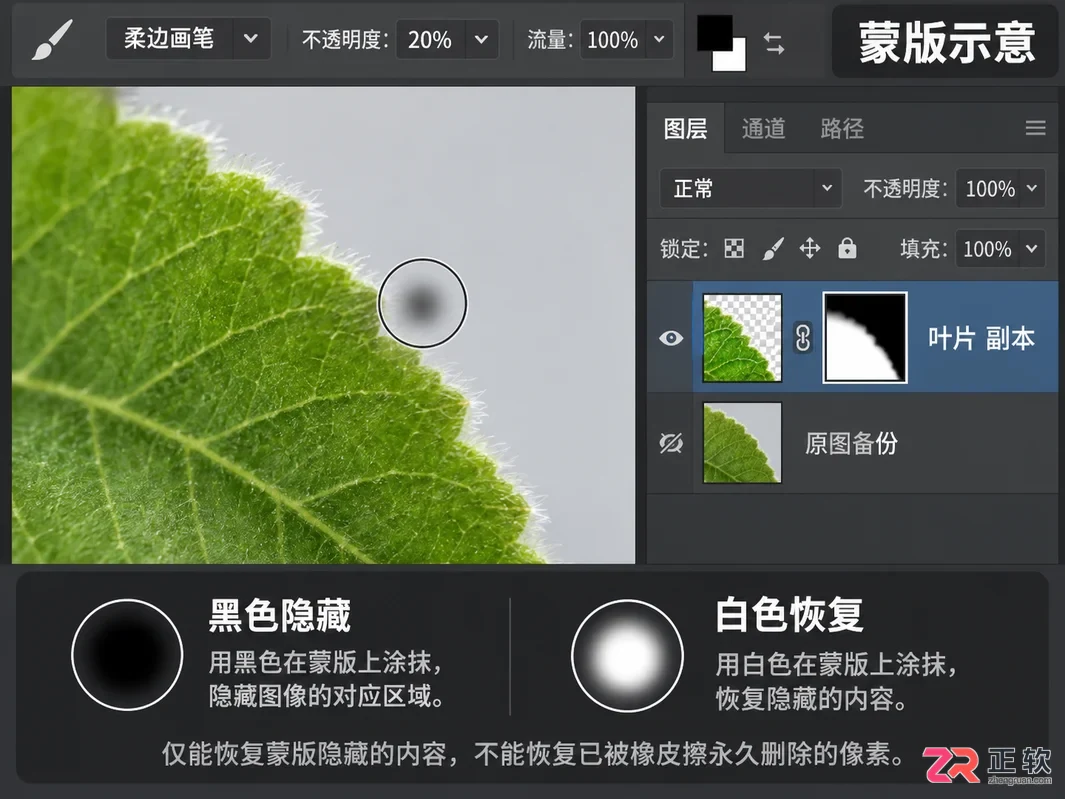
Task: Expand the brush opacity 20% dropdown arrow
Action: pyautogui.click(x=482, y=39)
